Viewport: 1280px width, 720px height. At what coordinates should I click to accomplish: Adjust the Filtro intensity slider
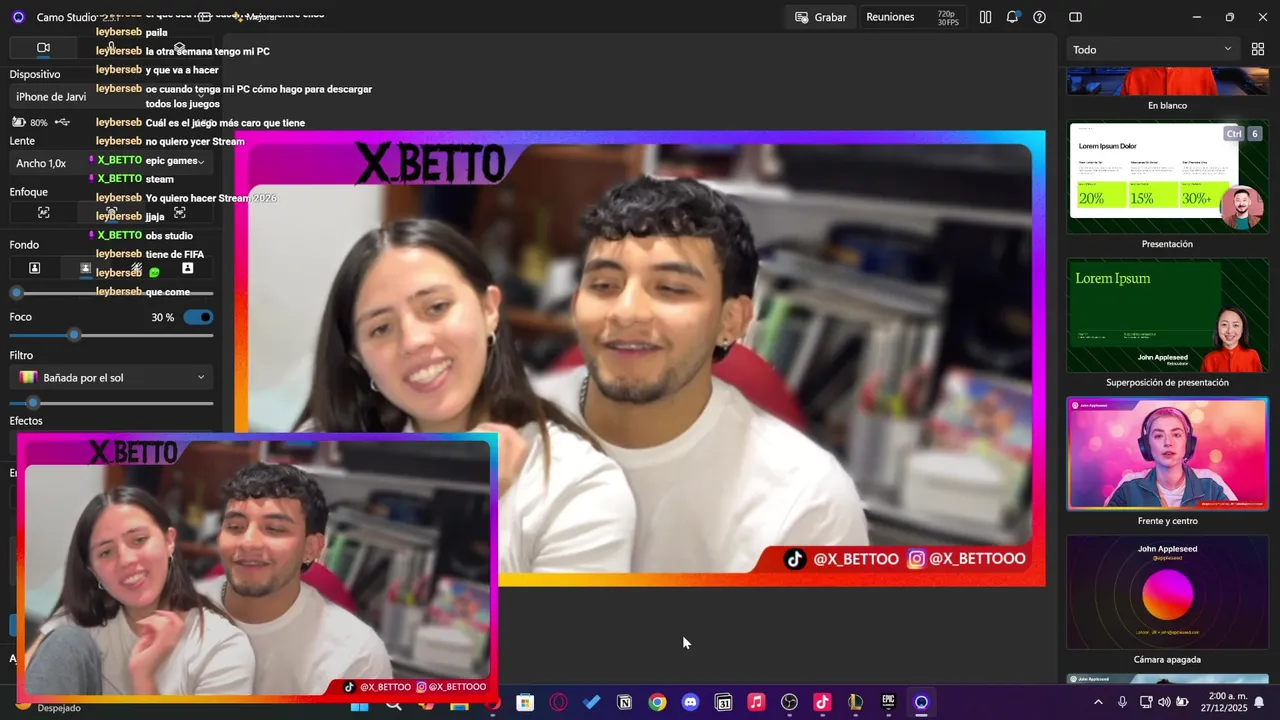111,403
